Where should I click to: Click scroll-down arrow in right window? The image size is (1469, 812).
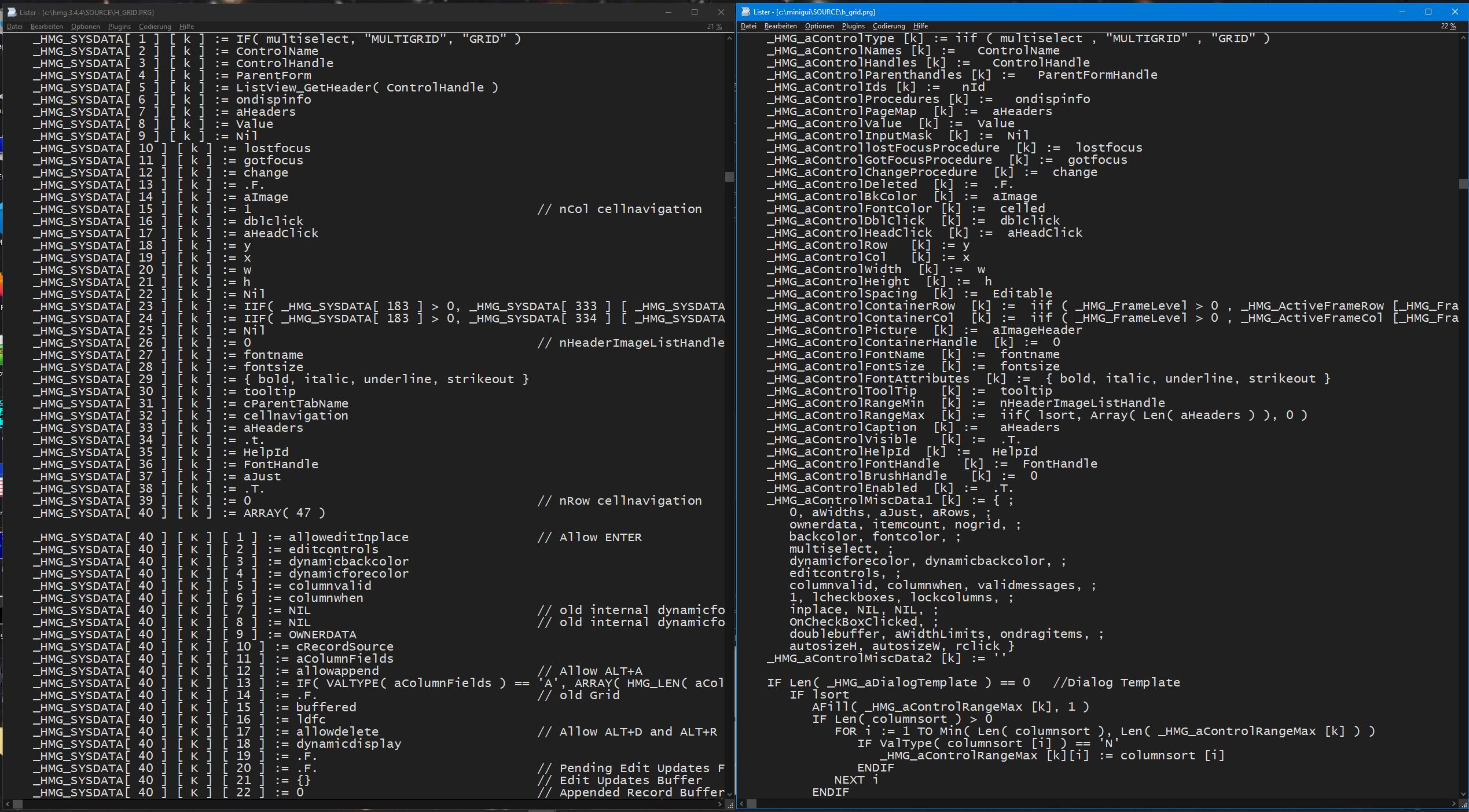1463,794
